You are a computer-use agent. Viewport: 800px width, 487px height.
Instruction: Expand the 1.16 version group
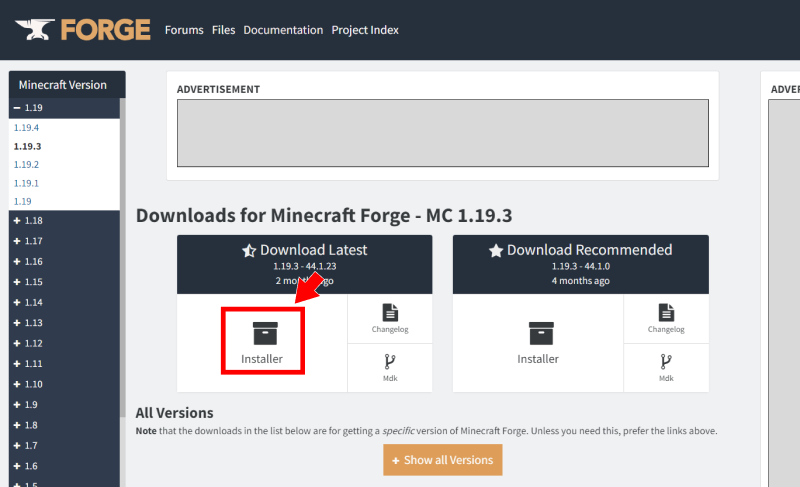[x=64, y=261]
